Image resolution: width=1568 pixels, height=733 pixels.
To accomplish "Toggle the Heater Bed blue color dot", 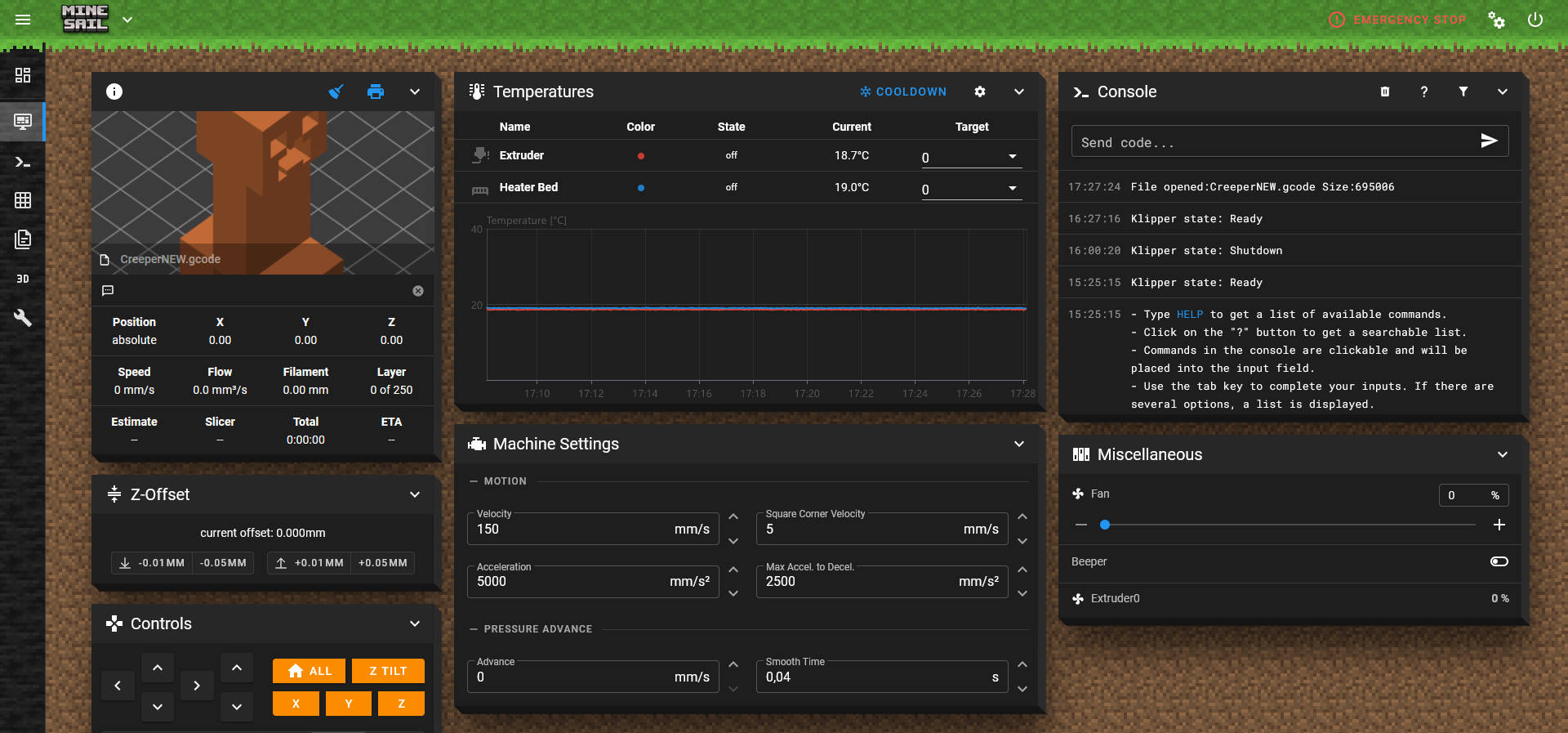I will (641, 188).
